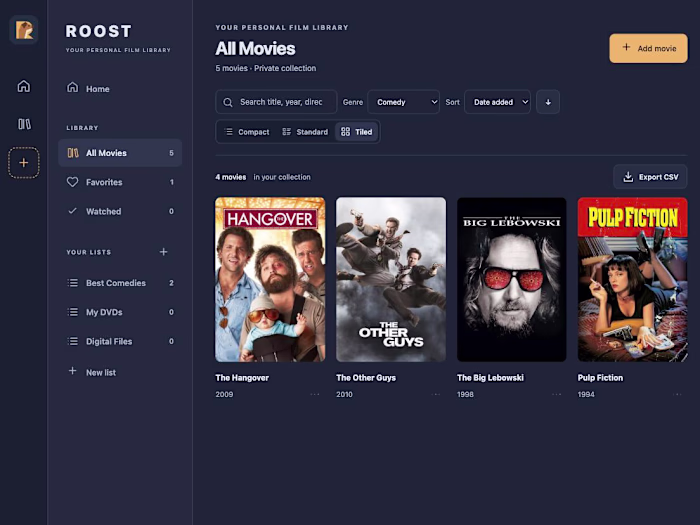The image size is (700, 525).
Task: Open the Digital Files list
Action: [x=120, y=341]
